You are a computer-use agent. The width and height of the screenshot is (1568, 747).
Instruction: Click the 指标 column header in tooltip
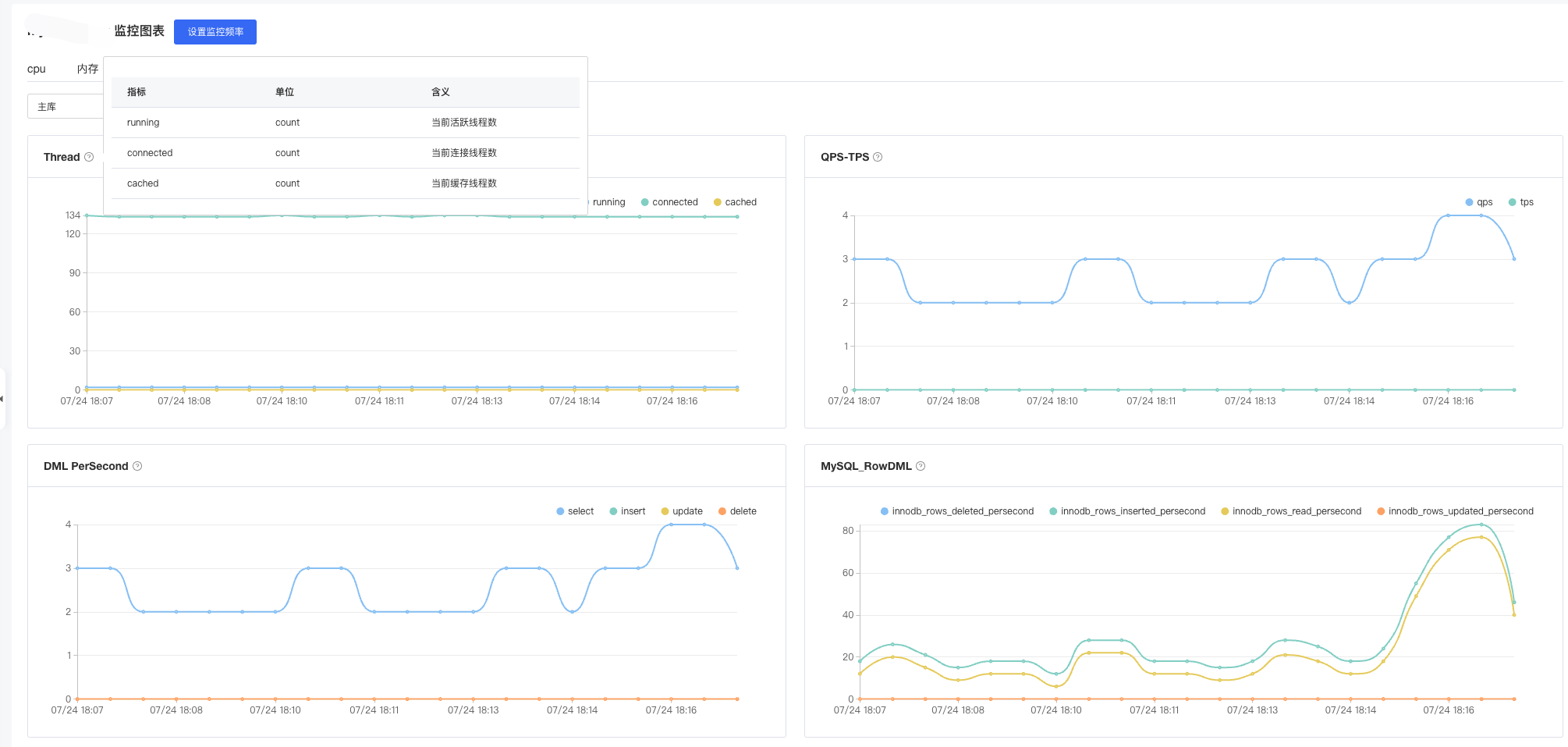(x=137, y=92)
